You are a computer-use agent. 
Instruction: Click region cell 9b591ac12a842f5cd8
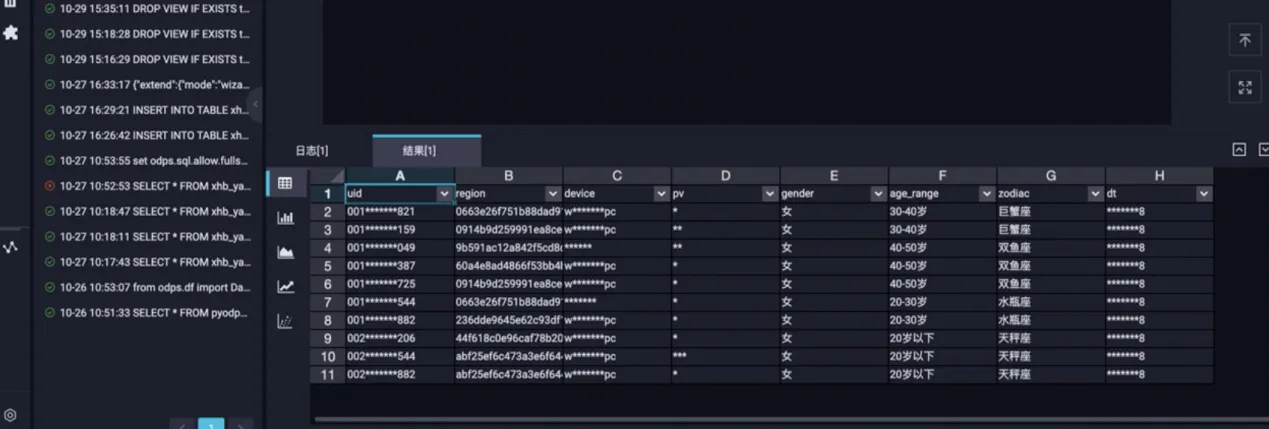(x=508, y=248)
